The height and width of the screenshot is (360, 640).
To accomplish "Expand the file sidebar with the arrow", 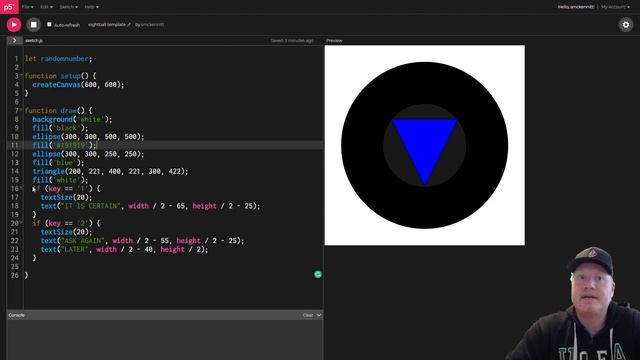I will coord(14,40).
